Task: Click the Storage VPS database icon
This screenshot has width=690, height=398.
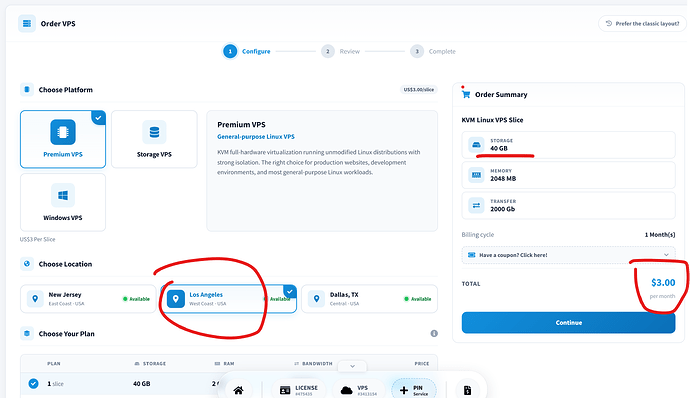Action: click(154, 132)
